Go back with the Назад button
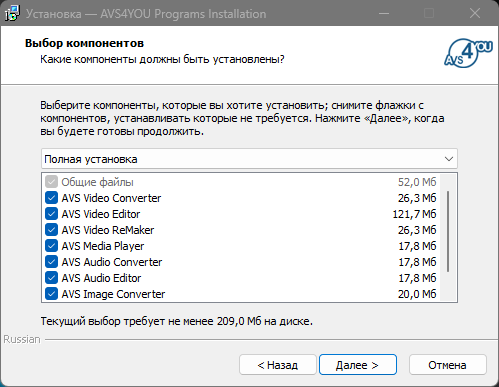Image resolution: width=499 pixels, height=387 pixels. [x=278, y=365]
